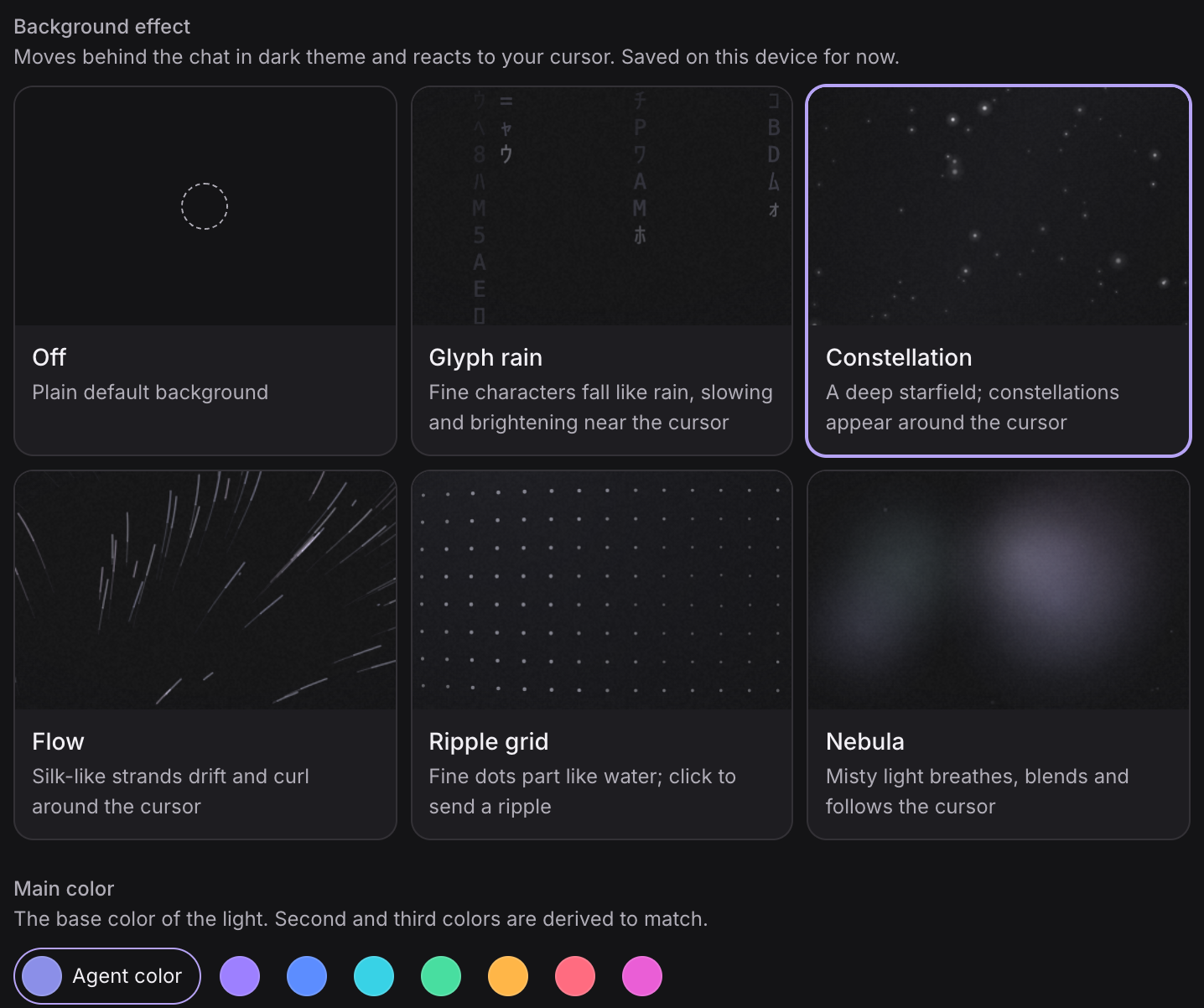Pick the blue main color swatch

pyautogui.click(x=307, y=976)
